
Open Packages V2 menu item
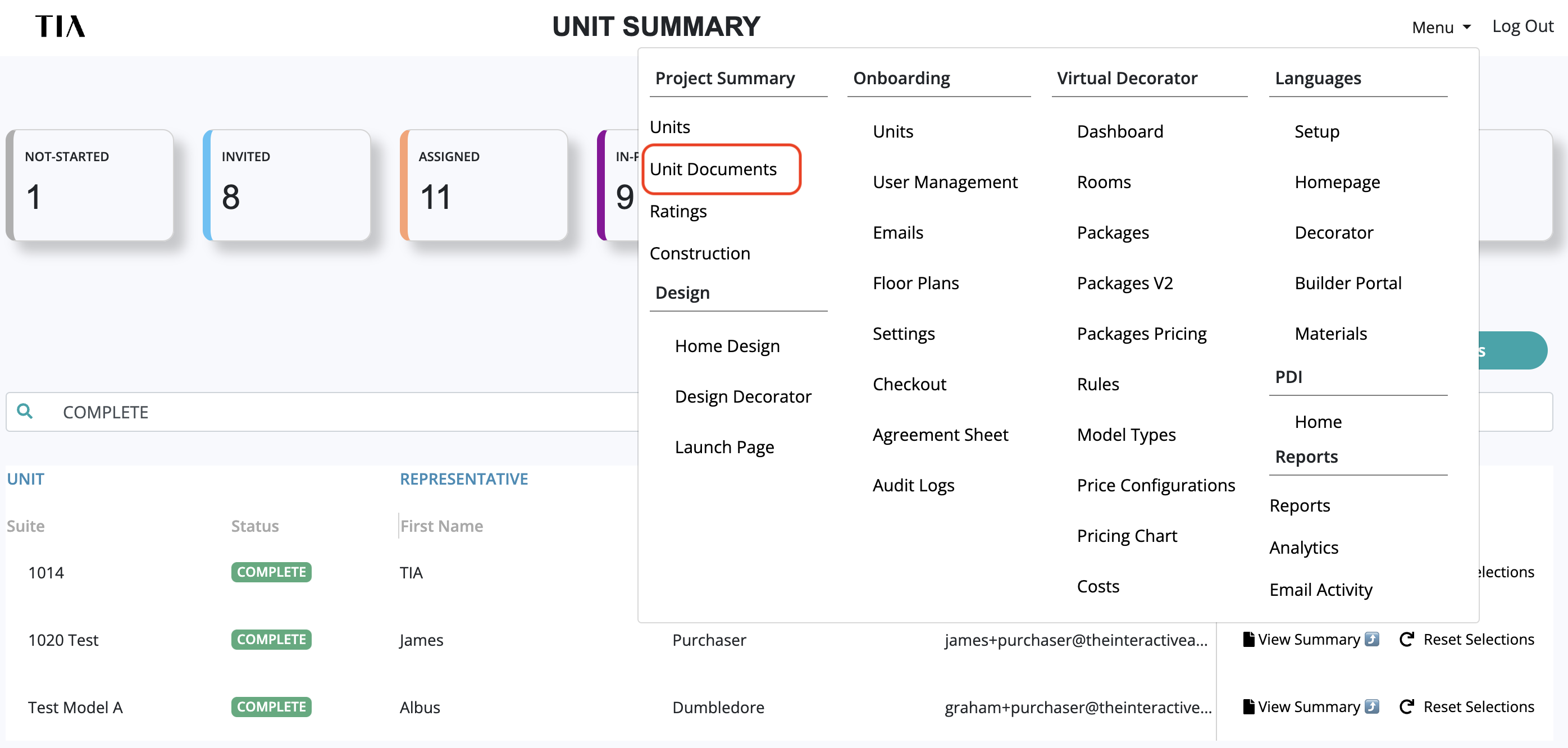coord(1125,283)
